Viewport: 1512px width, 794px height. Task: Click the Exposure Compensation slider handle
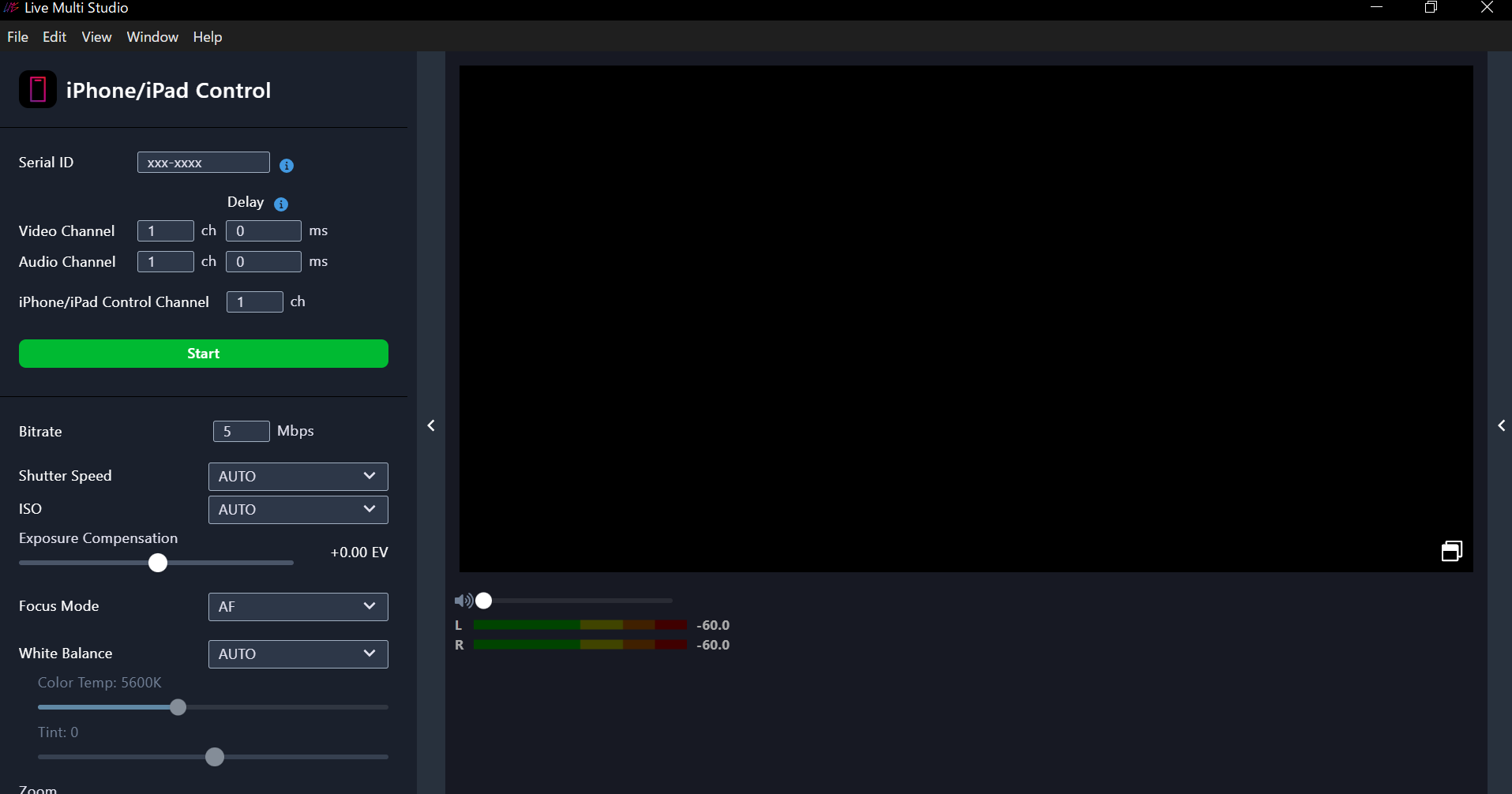158,563
